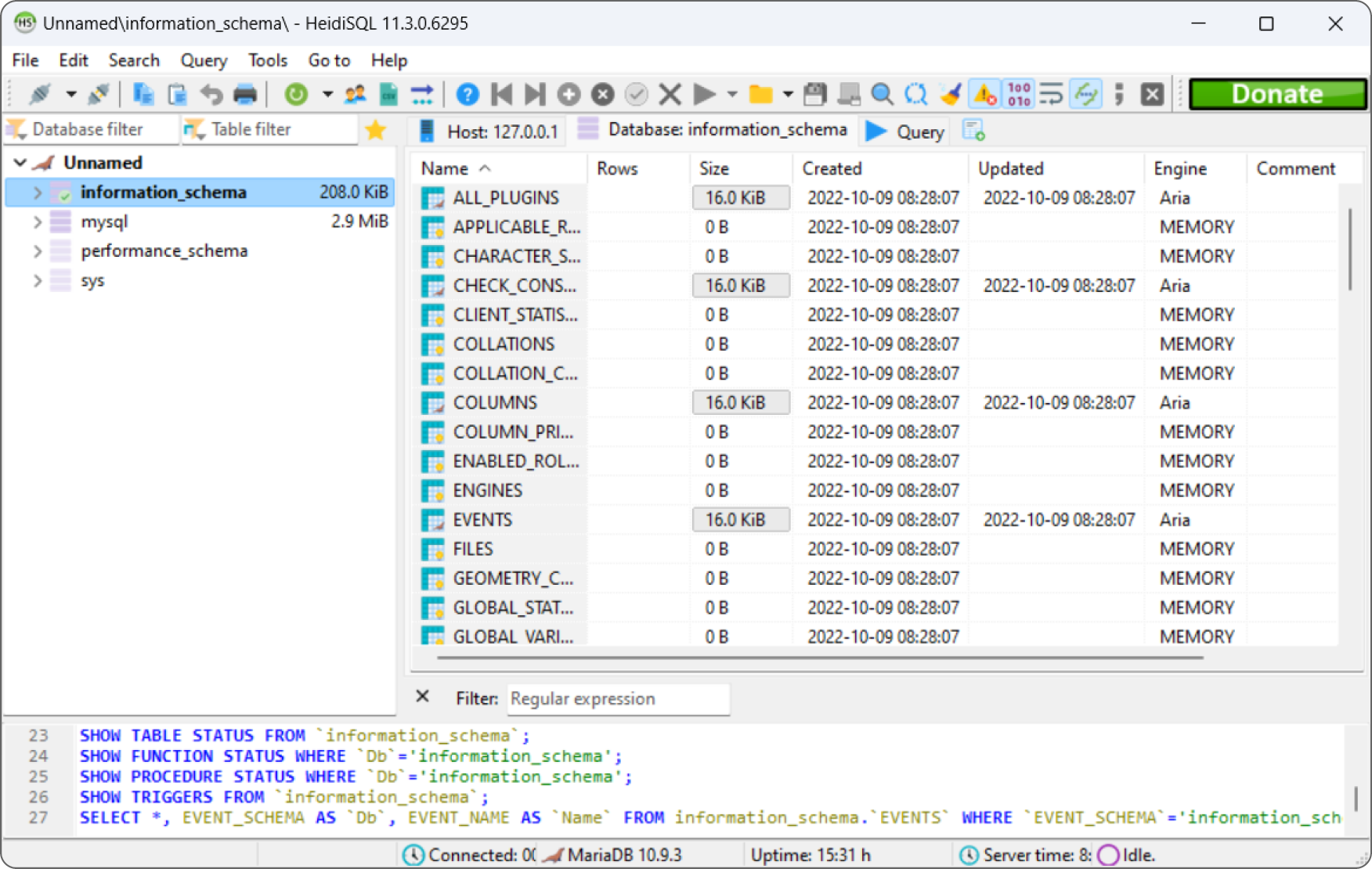Open dropdown arrow next to folder icon

point(788,95)
